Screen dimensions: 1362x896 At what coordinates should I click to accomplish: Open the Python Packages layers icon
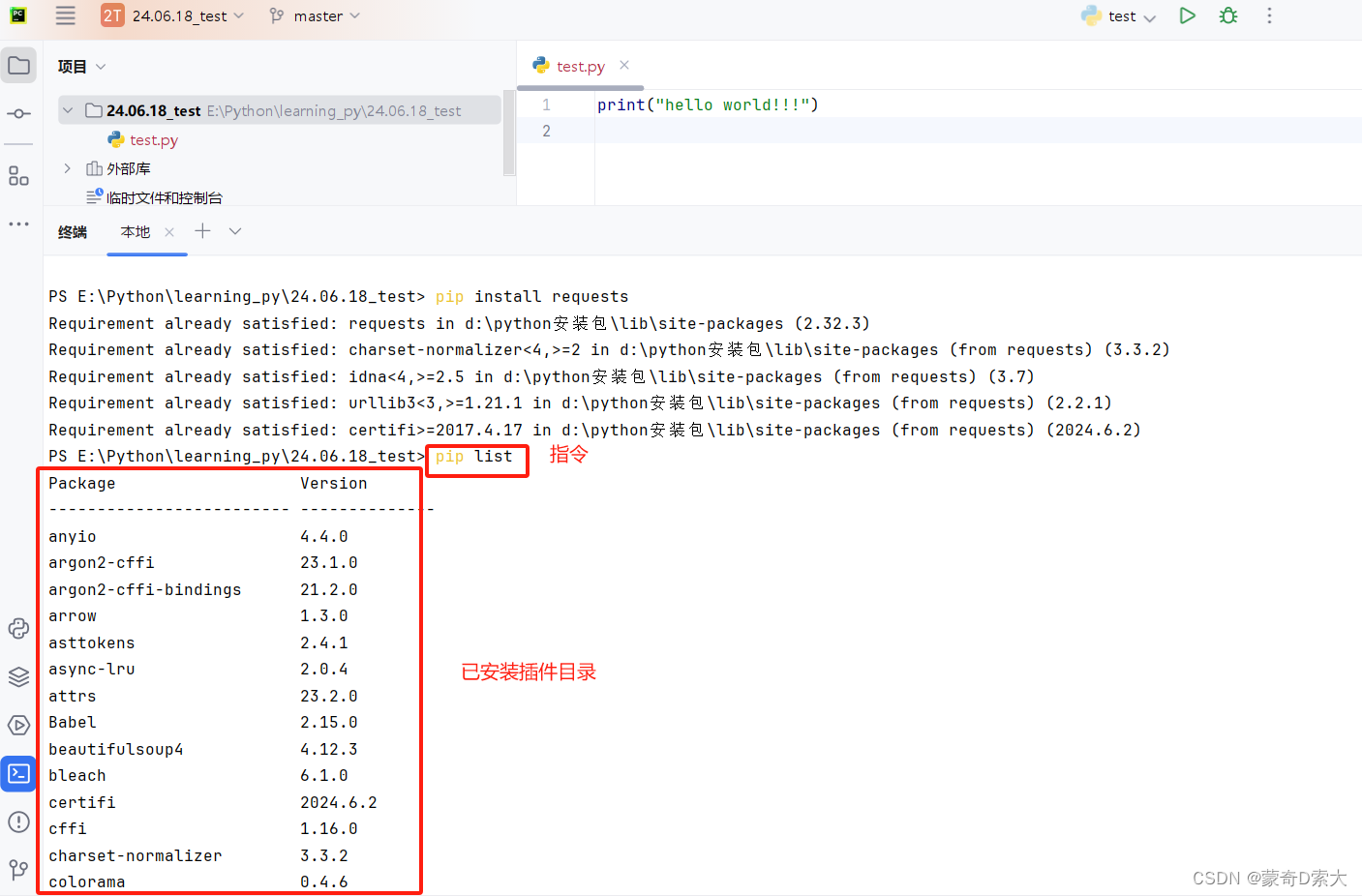18,676
